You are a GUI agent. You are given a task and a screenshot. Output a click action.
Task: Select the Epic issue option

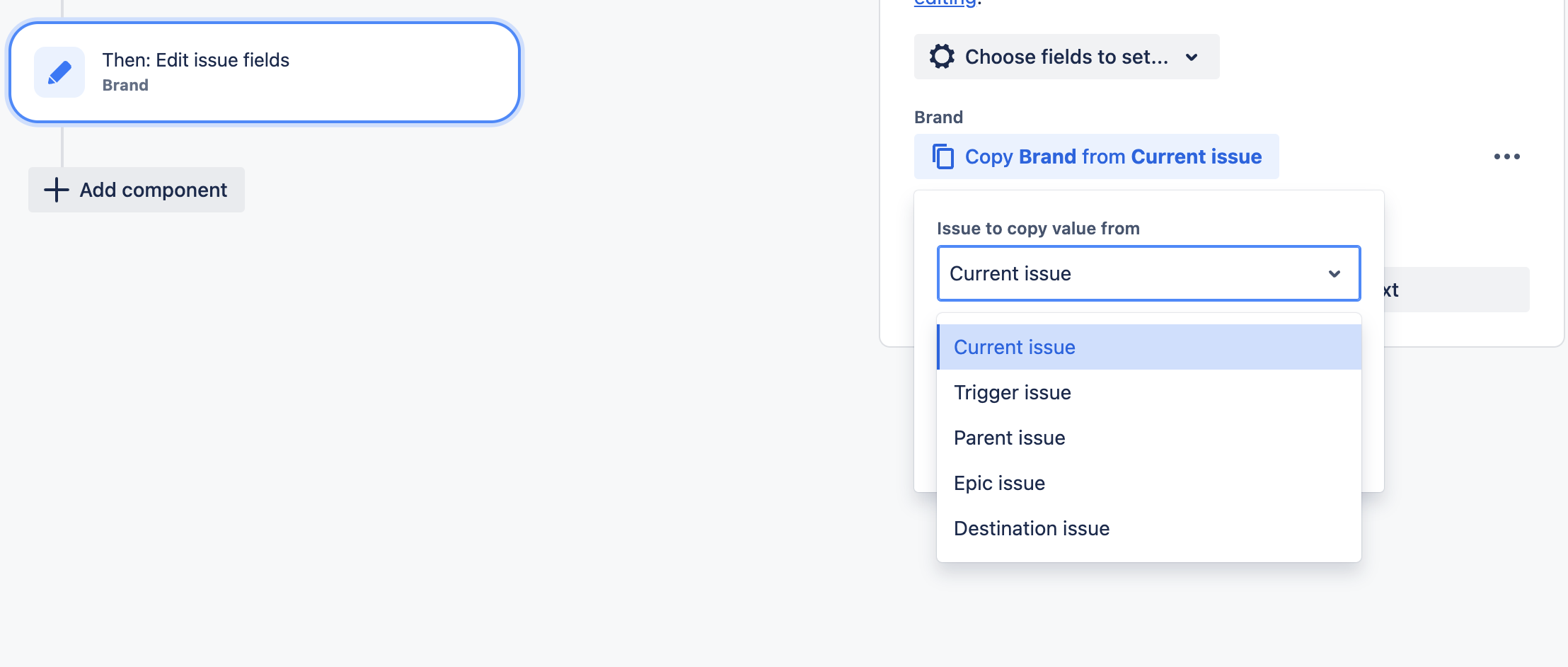click(999, 483)
